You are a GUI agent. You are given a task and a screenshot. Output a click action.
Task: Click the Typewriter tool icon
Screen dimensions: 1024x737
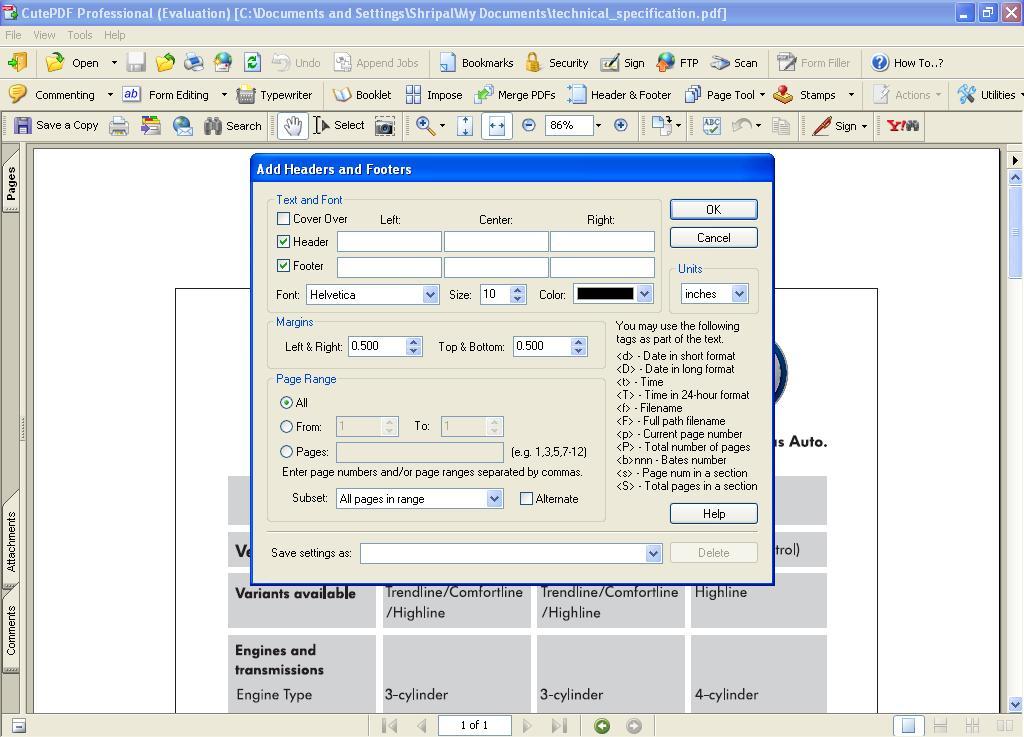click(246, 95)
